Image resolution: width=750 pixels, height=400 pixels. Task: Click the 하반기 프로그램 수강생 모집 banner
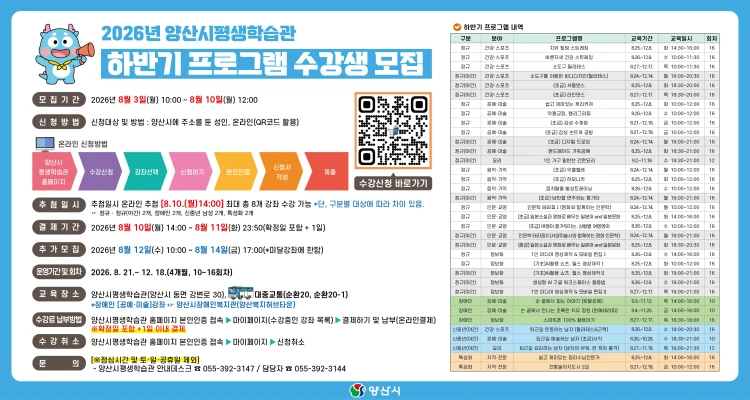[266, 64]
